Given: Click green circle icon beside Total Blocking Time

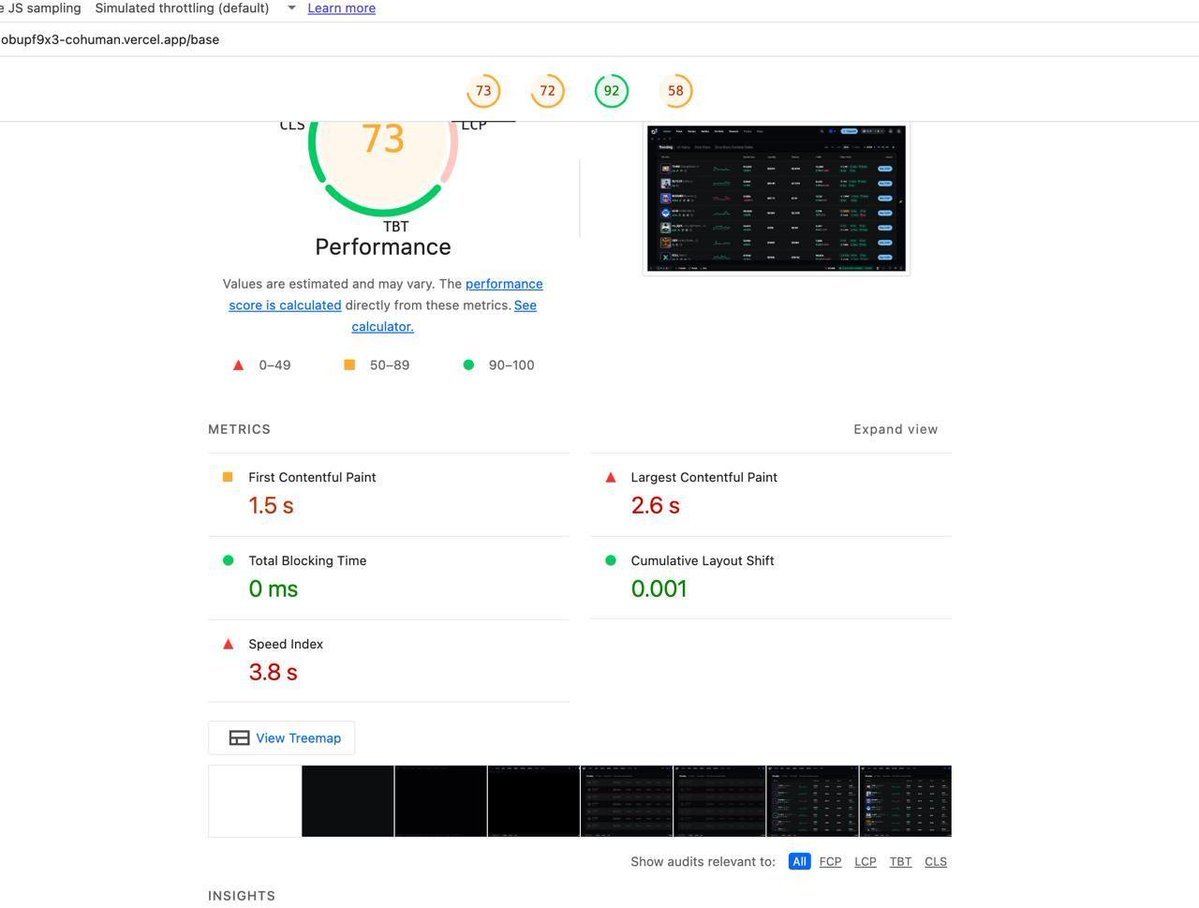Looking at the screenshot, I should point(228,560).
